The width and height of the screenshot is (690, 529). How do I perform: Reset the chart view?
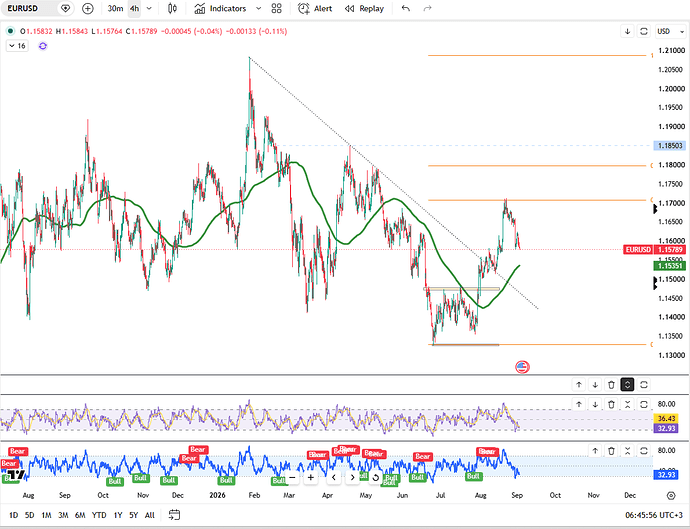[375, 478]
